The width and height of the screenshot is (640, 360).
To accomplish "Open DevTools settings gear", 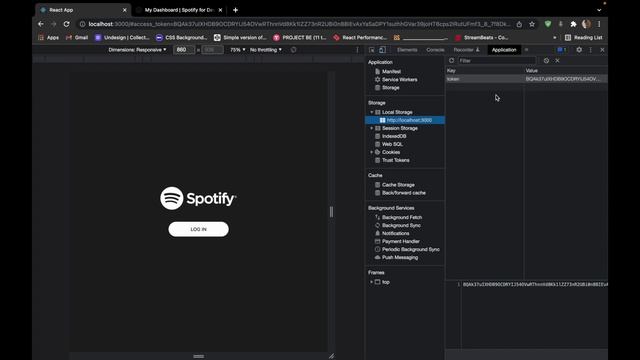I will [579, 50].
